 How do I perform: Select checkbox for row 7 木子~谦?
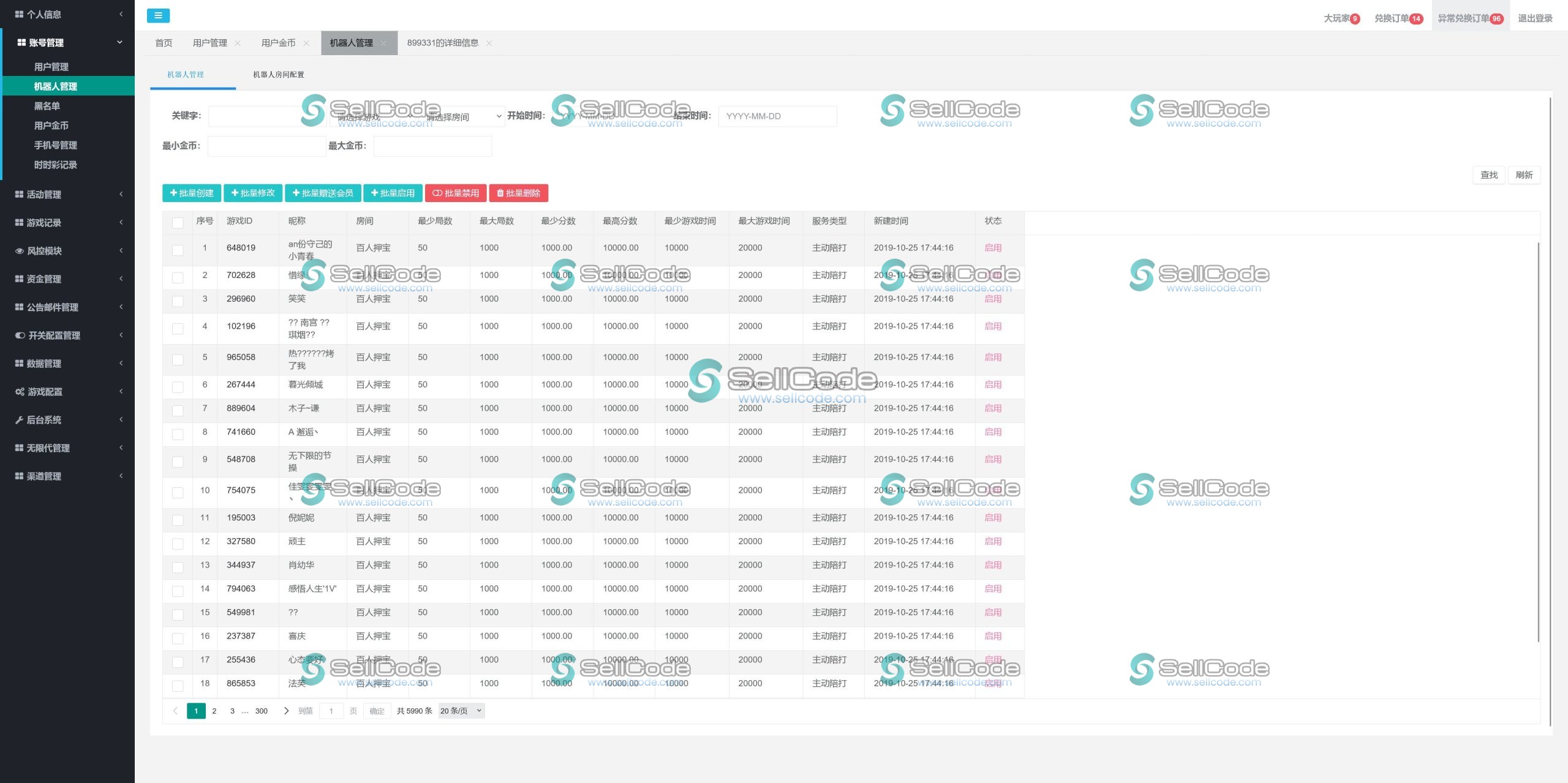pos(178,410)
